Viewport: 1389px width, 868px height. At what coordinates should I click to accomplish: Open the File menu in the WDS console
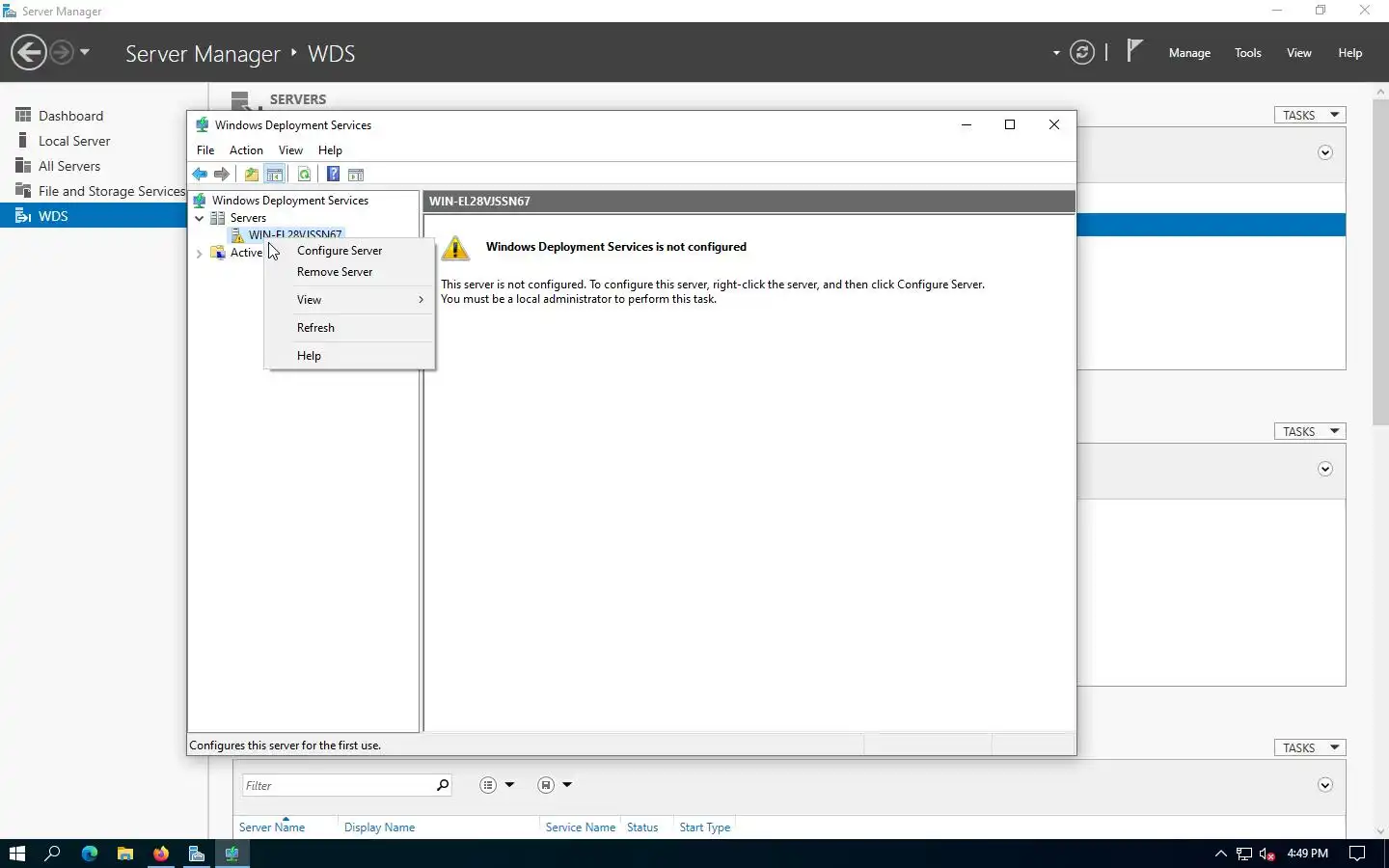[x=205, y=150]
